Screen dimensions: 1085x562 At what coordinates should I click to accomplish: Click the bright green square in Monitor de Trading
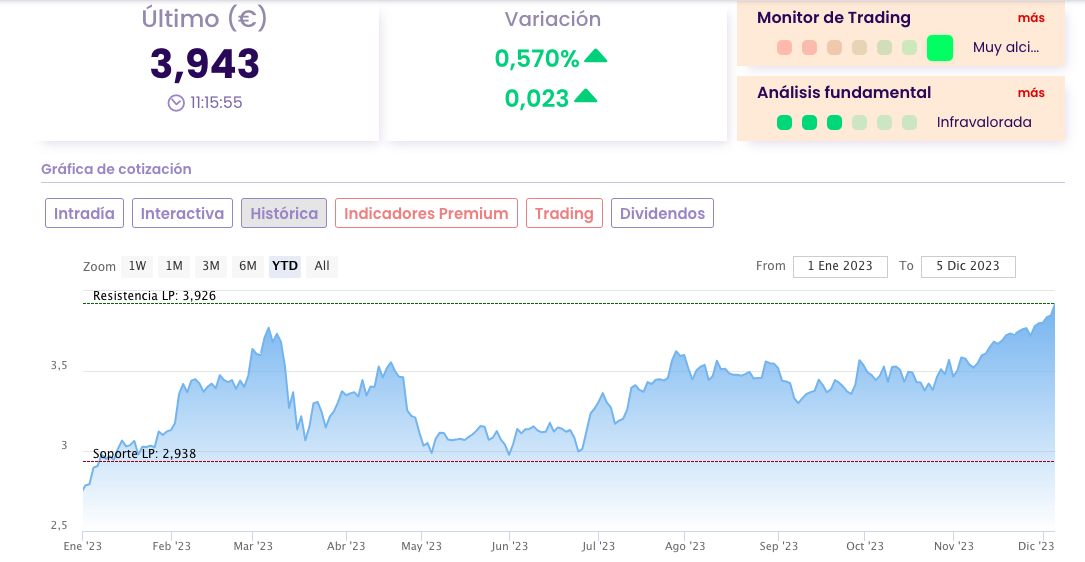940,47
